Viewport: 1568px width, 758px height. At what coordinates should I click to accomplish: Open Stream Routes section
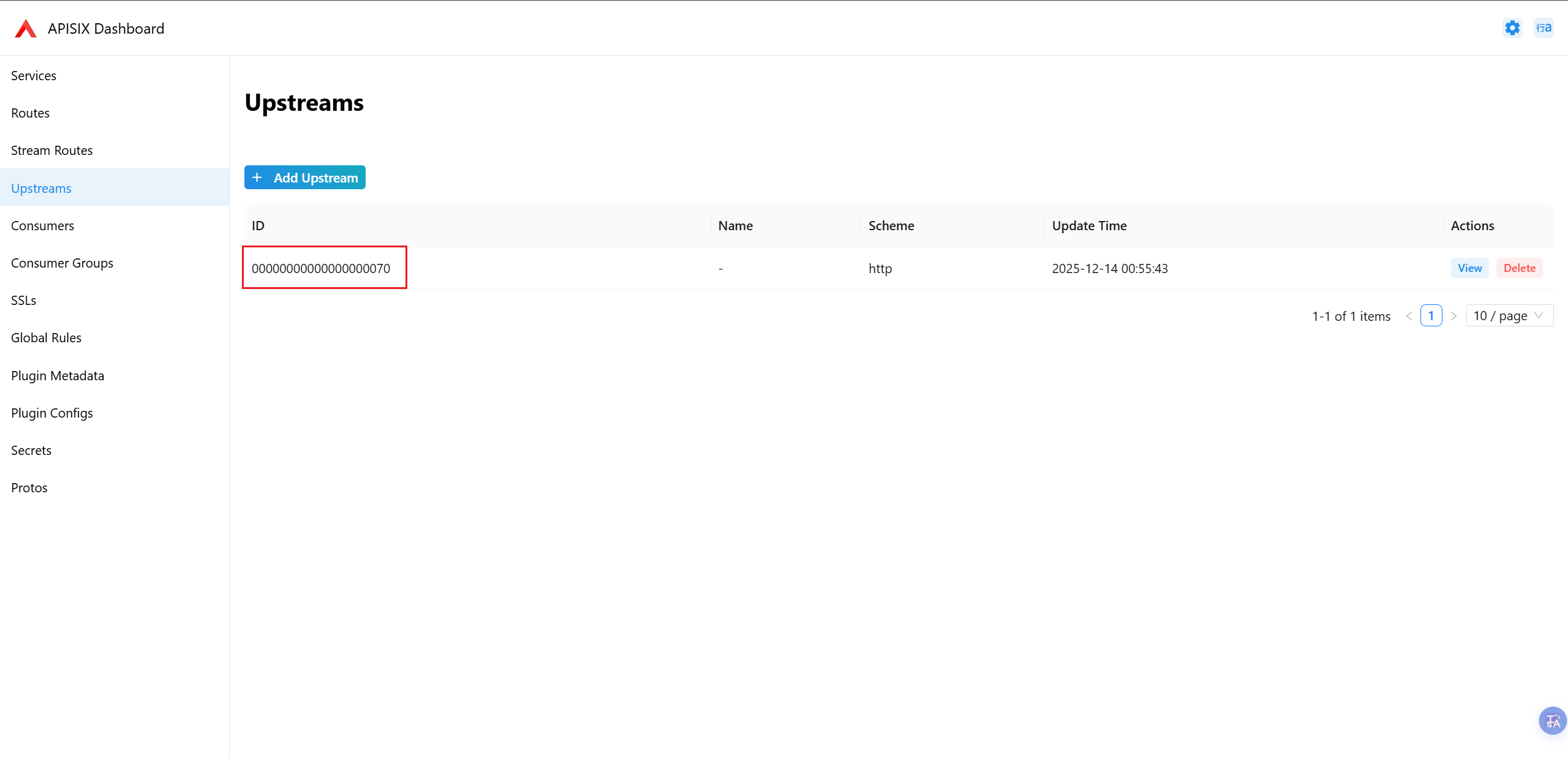(52, 151)
